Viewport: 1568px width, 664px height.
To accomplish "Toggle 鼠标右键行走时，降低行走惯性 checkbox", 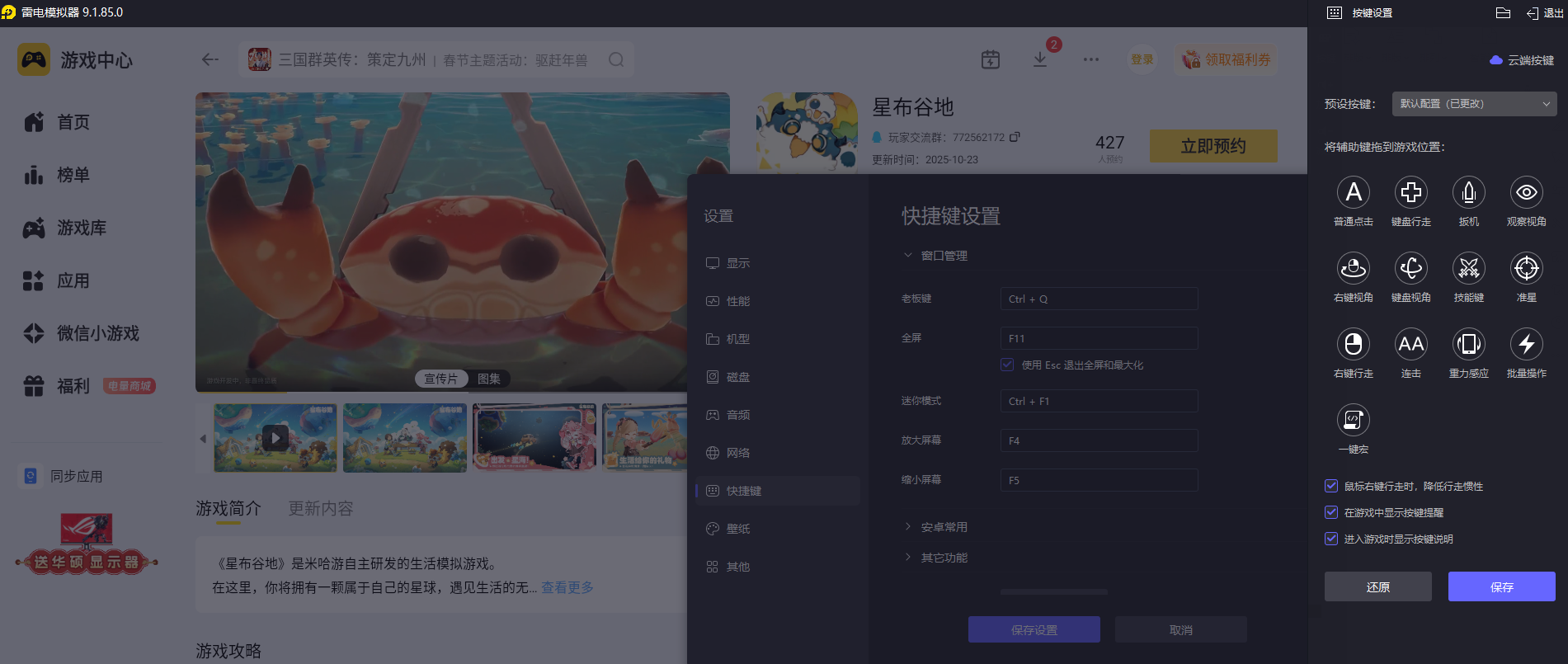I will point(1330,486).
